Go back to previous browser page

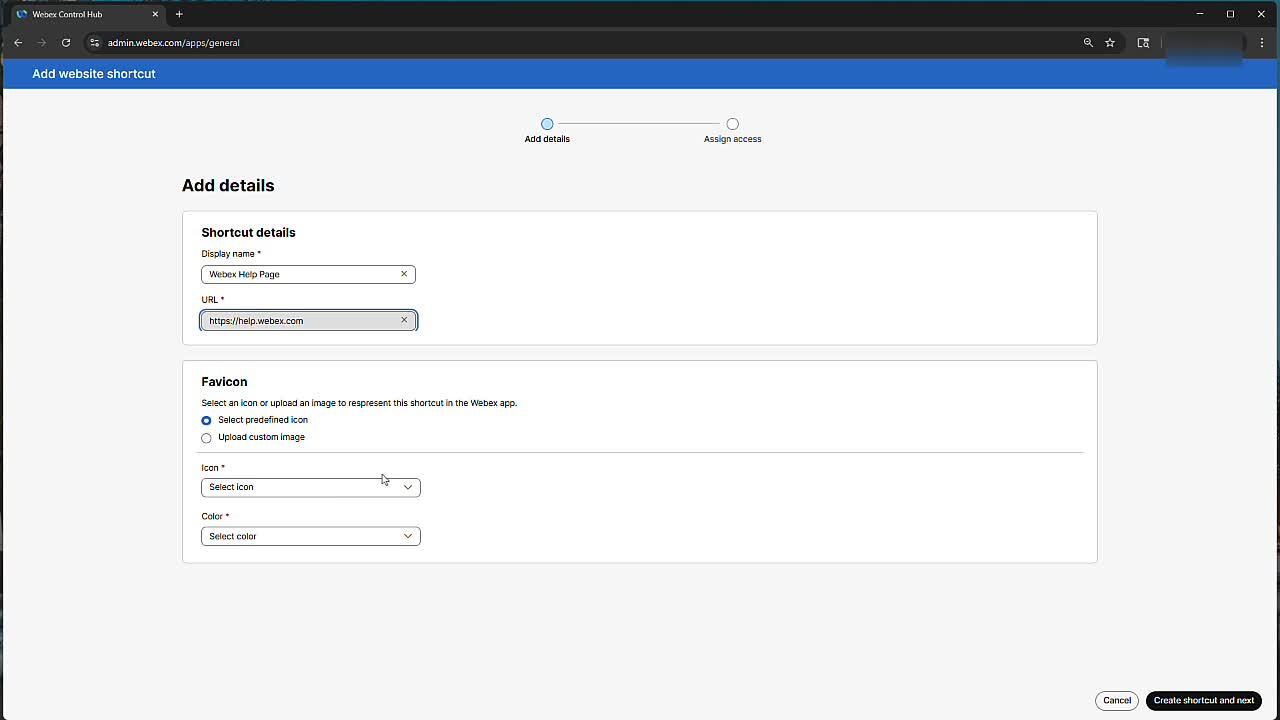click(x=18, y=43)
